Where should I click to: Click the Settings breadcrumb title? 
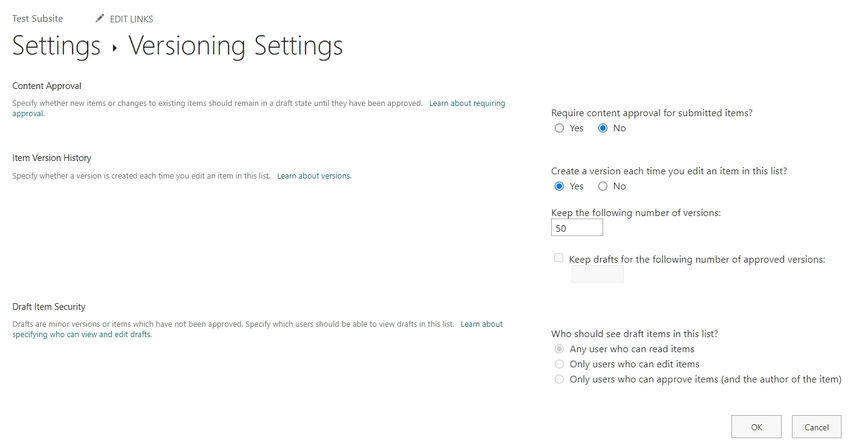tap(56, 46)
